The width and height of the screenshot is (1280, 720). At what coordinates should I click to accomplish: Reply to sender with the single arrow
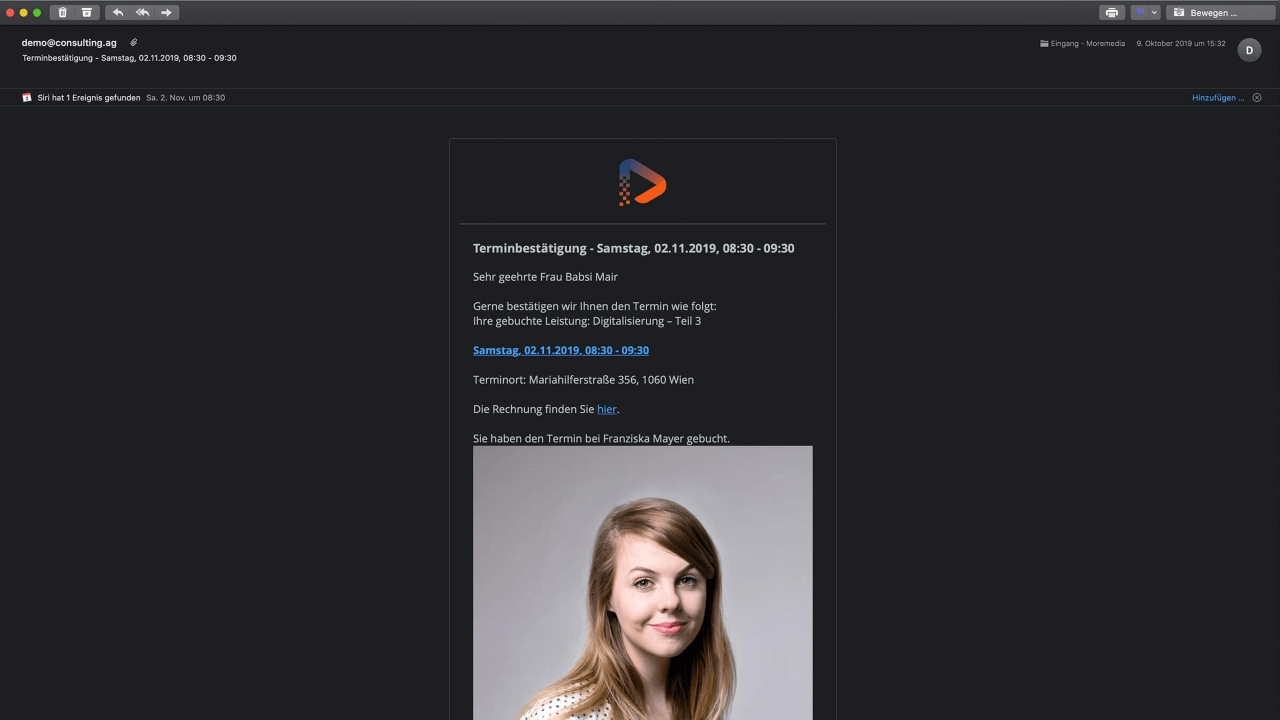(x=118, y=12)
